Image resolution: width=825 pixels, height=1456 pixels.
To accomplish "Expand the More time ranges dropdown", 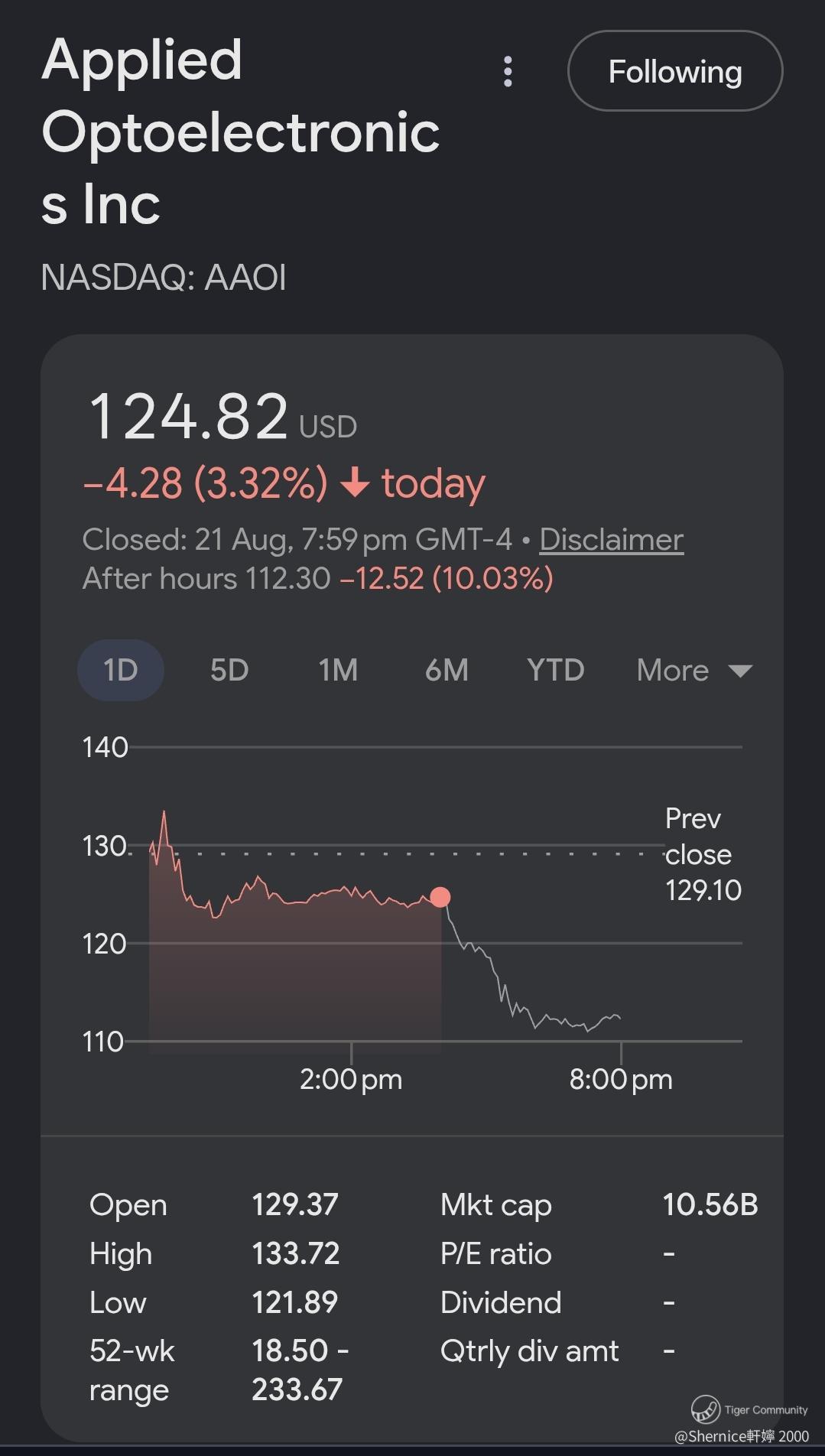I will [x=694, y=670].
